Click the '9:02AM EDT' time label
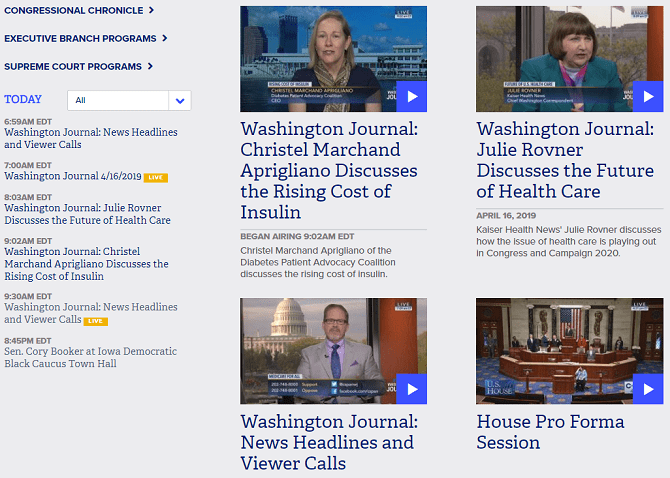 28,241
